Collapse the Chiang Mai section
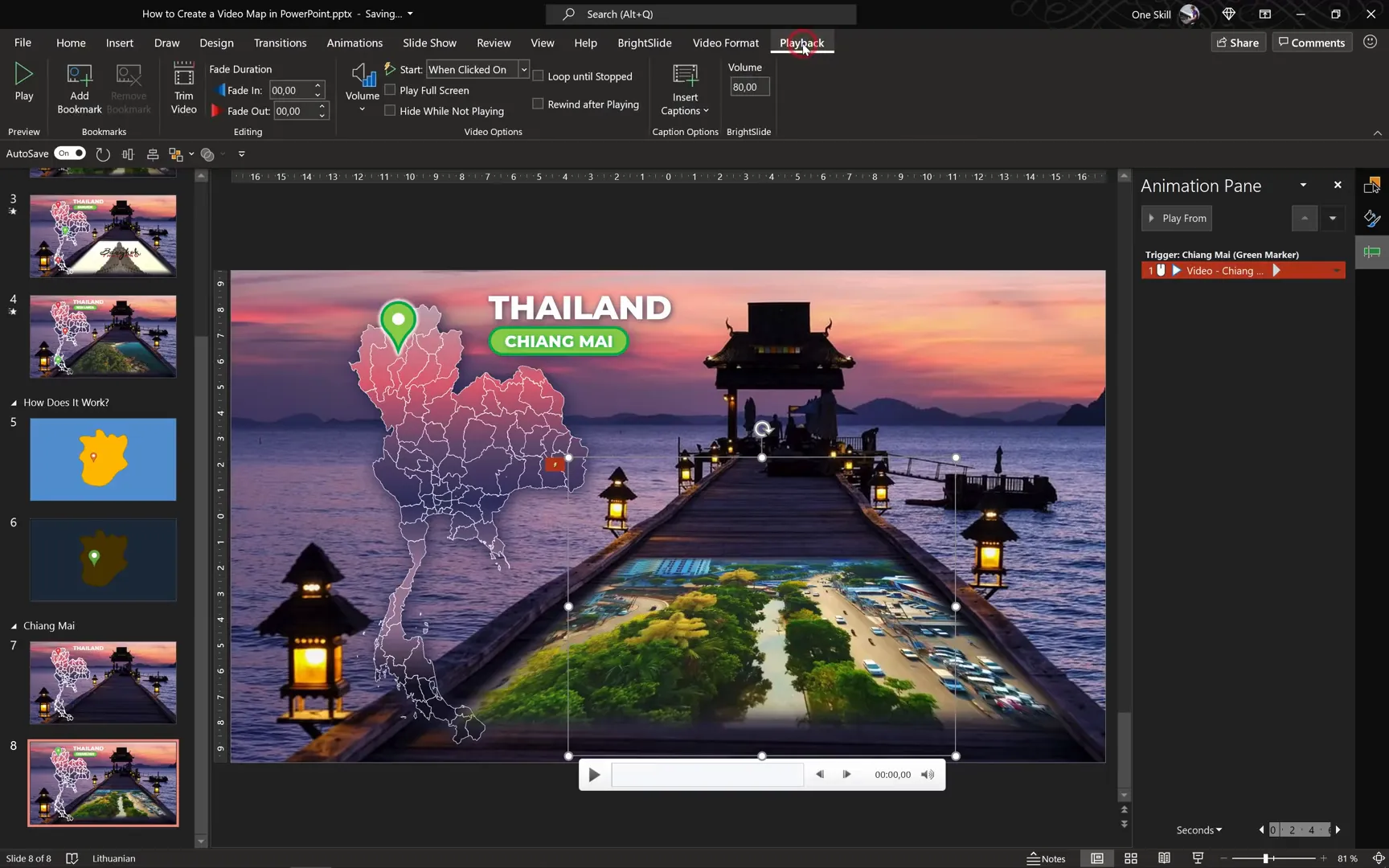Screen dimensions: 1389x868 [x=12, y=625]
